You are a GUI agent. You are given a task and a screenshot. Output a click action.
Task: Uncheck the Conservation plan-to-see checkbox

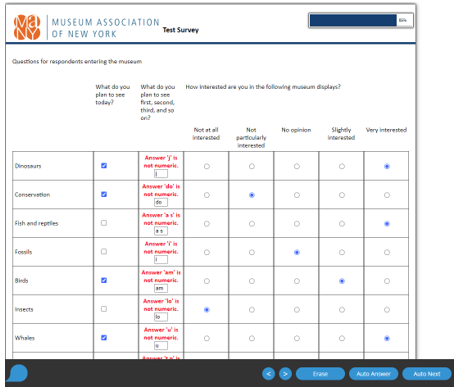(x=104, y=194)
